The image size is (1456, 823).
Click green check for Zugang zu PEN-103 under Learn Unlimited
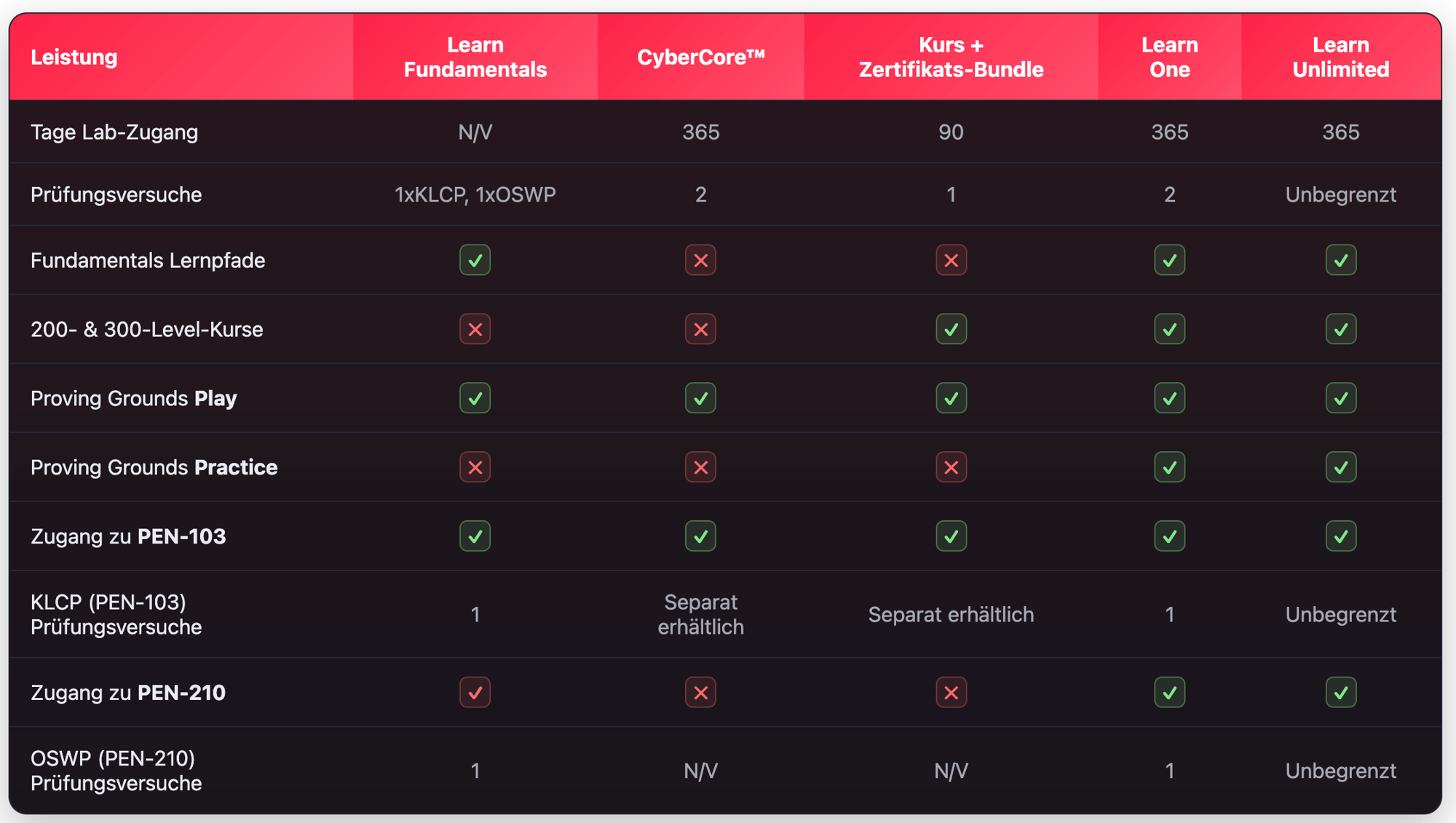coord(1340,536)
